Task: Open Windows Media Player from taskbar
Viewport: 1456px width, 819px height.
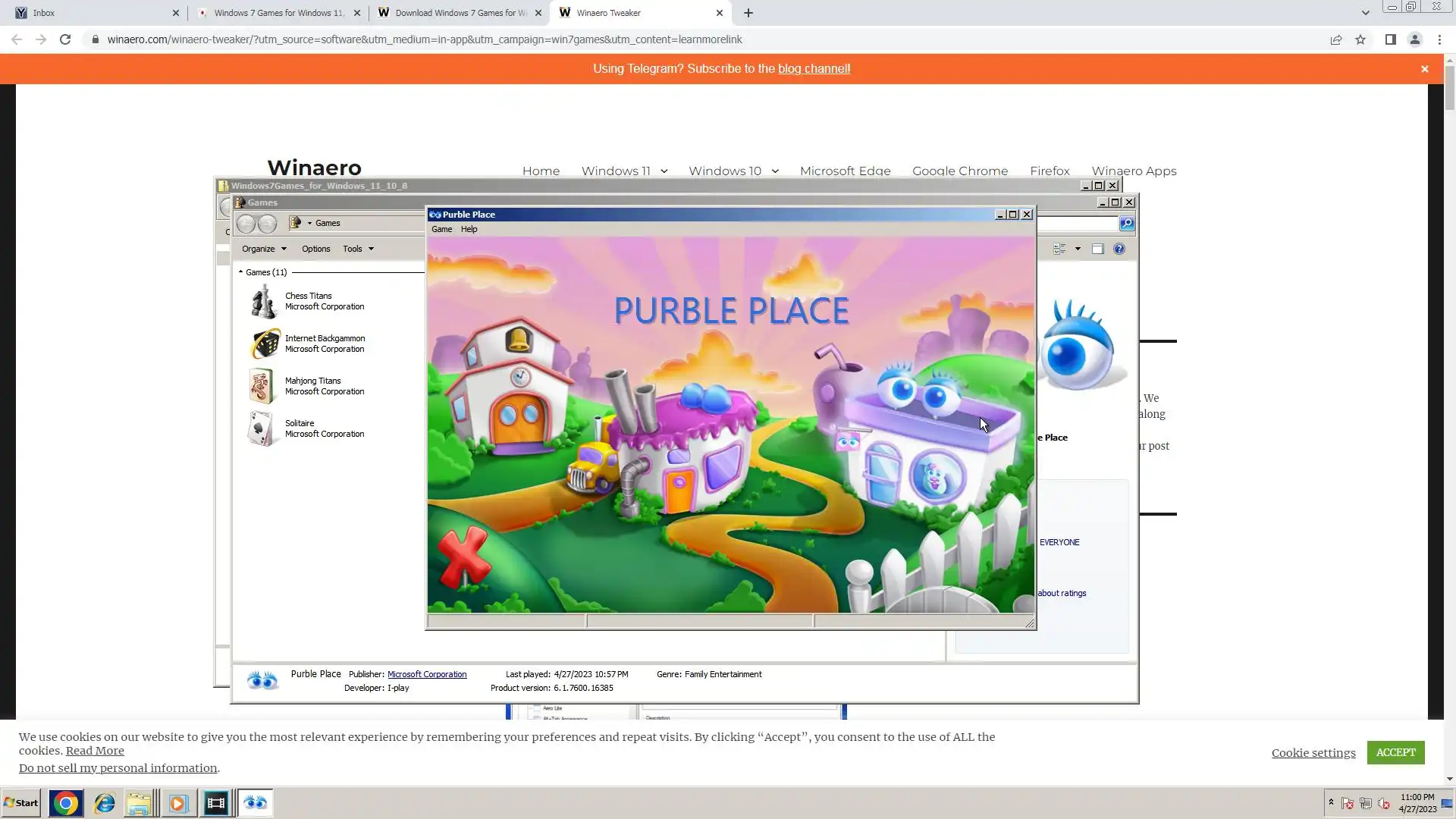Action: 177,803
